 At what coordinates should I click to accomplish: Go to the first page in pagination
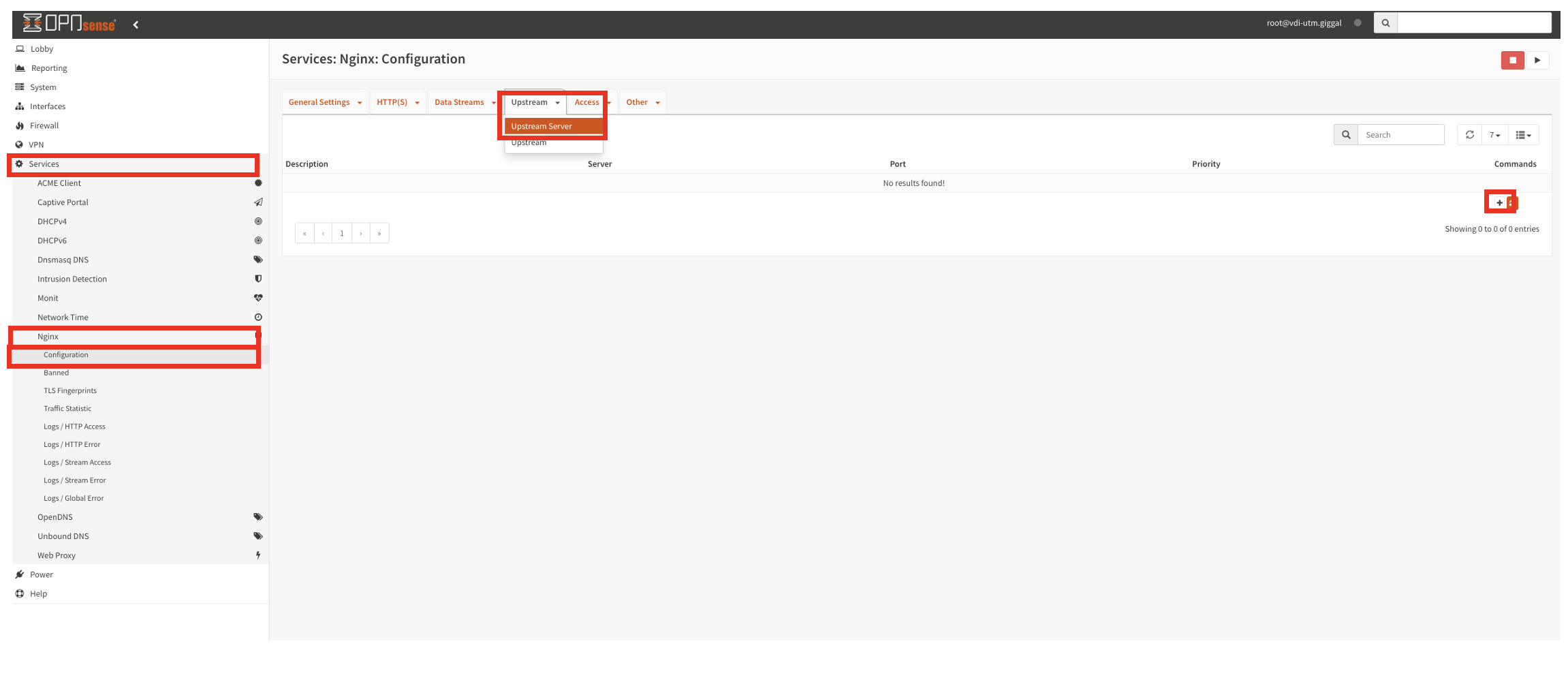click(304, 233)
